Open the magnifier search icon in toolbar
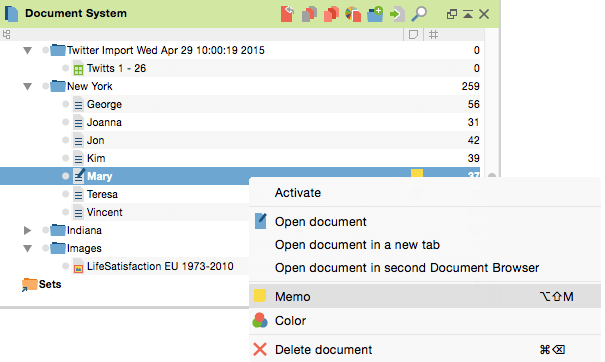 click(x=419, y=14)
